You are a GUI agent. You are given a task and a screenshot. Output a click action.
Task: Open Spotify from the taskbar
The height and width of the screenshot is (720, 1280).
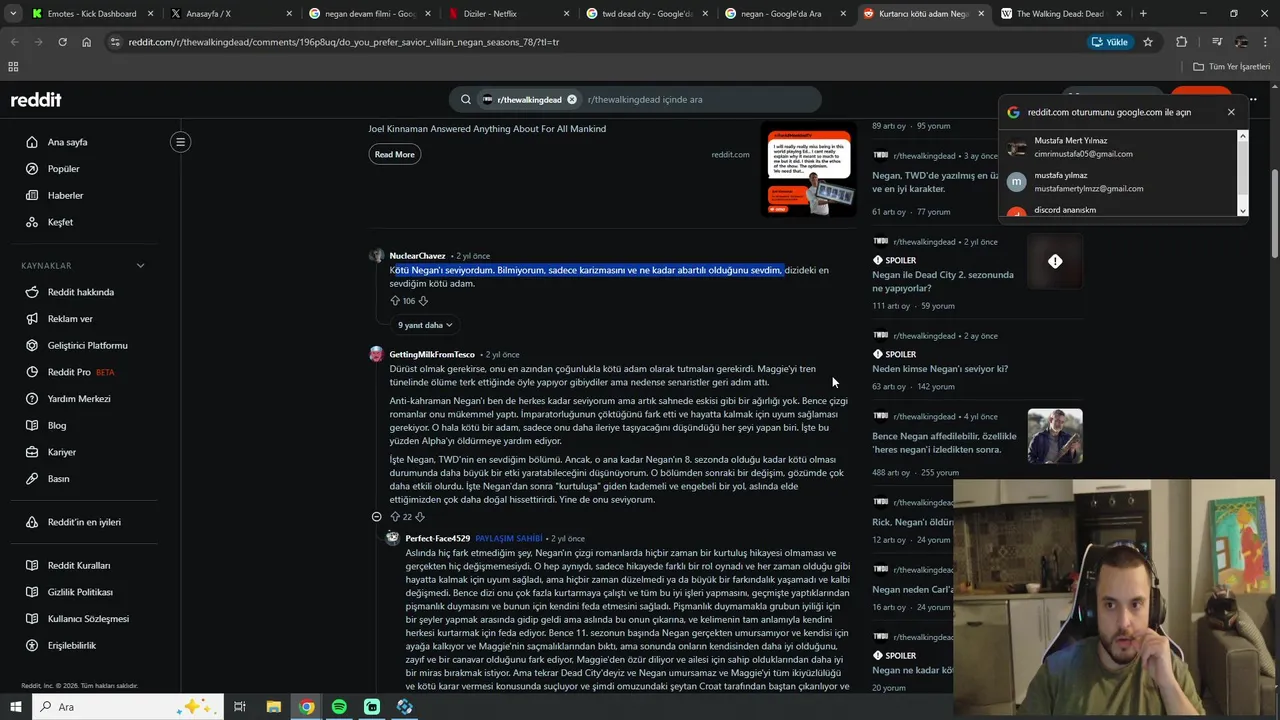pyautogui.click(x=339, y=707)
